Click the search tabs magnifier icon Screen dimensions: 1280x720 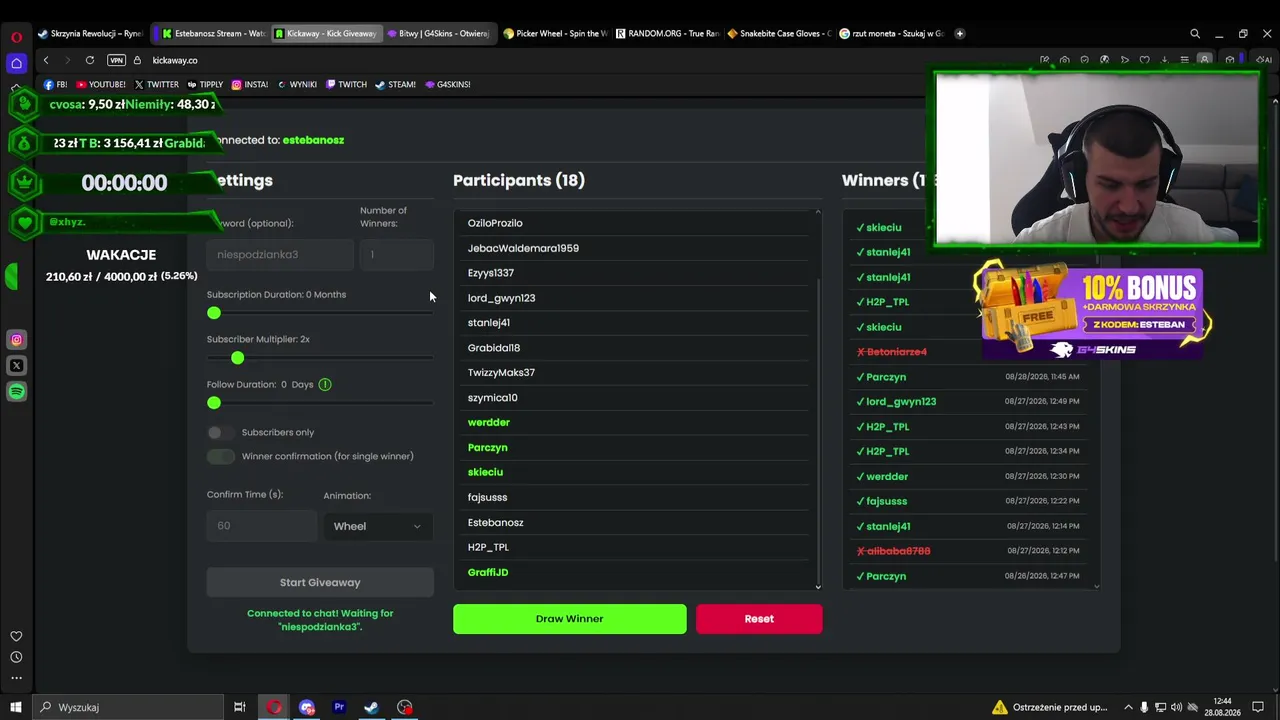pyautogui.click(x=1195, y=33)
